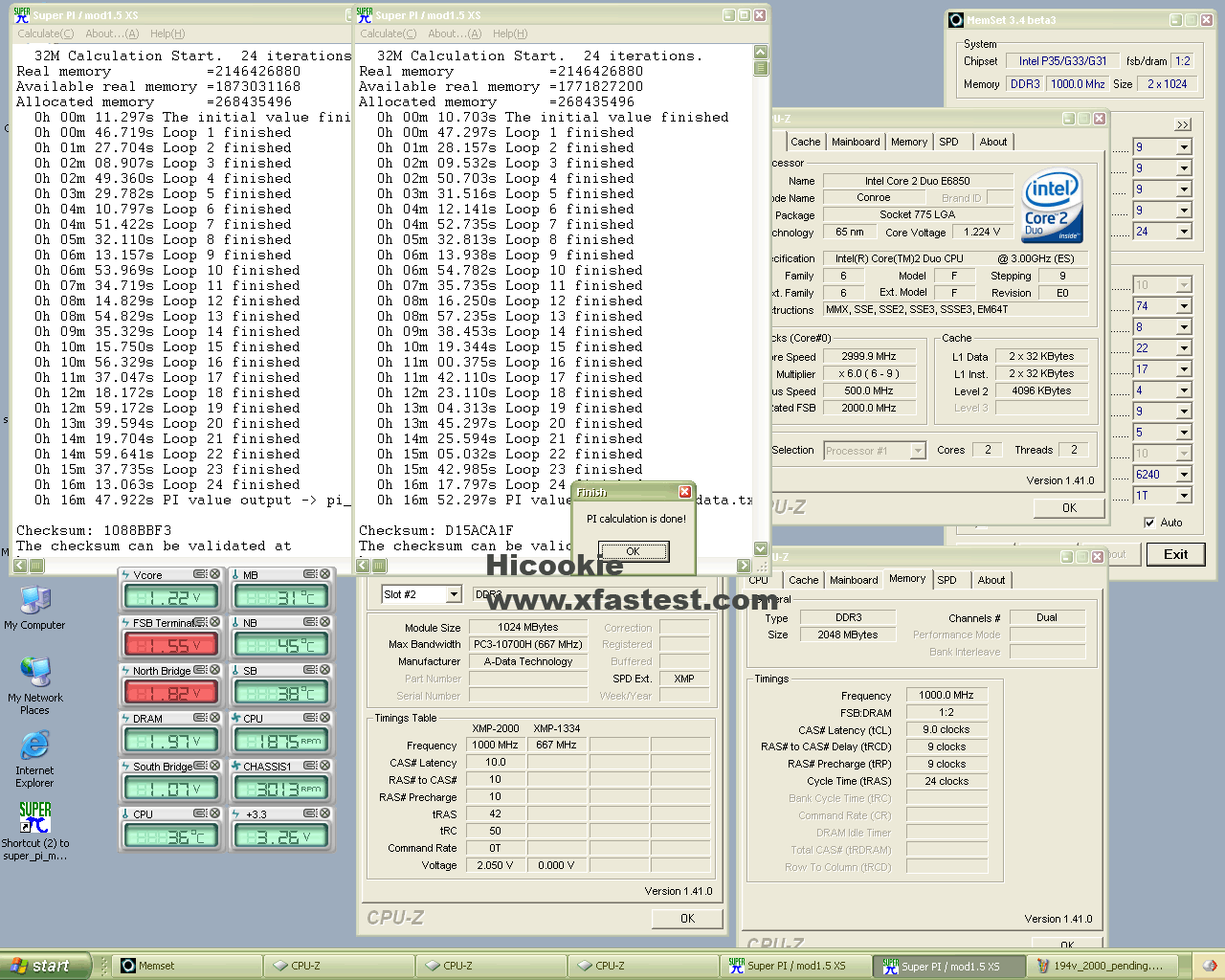
Task: Open the Slot #2 dropdown in CPU-Z SPD
Action: [x=454, y=594]
